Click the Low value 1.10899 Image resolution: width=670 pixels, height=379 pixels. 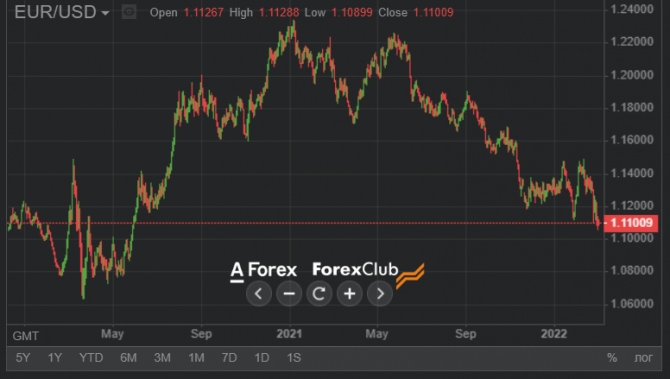[352, 12]
